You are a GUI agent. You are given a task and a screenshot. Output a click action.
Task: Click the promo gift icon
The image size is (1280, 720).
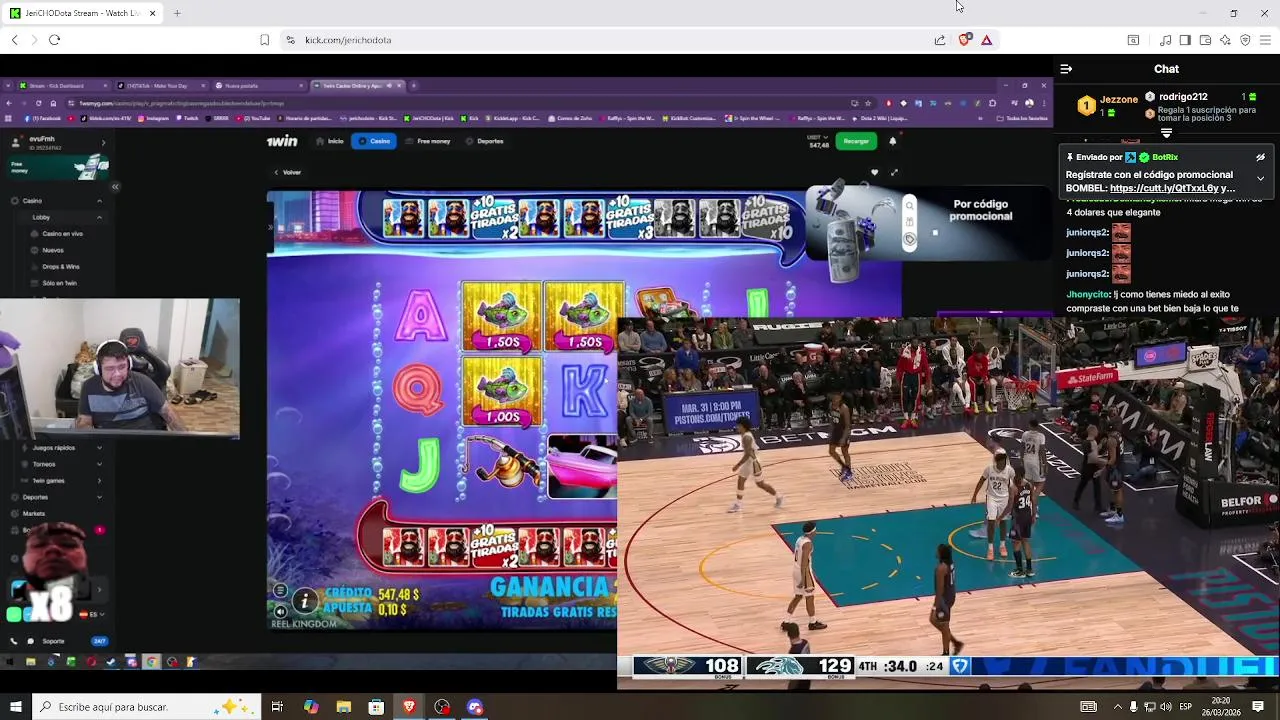(x=909, y=222)
